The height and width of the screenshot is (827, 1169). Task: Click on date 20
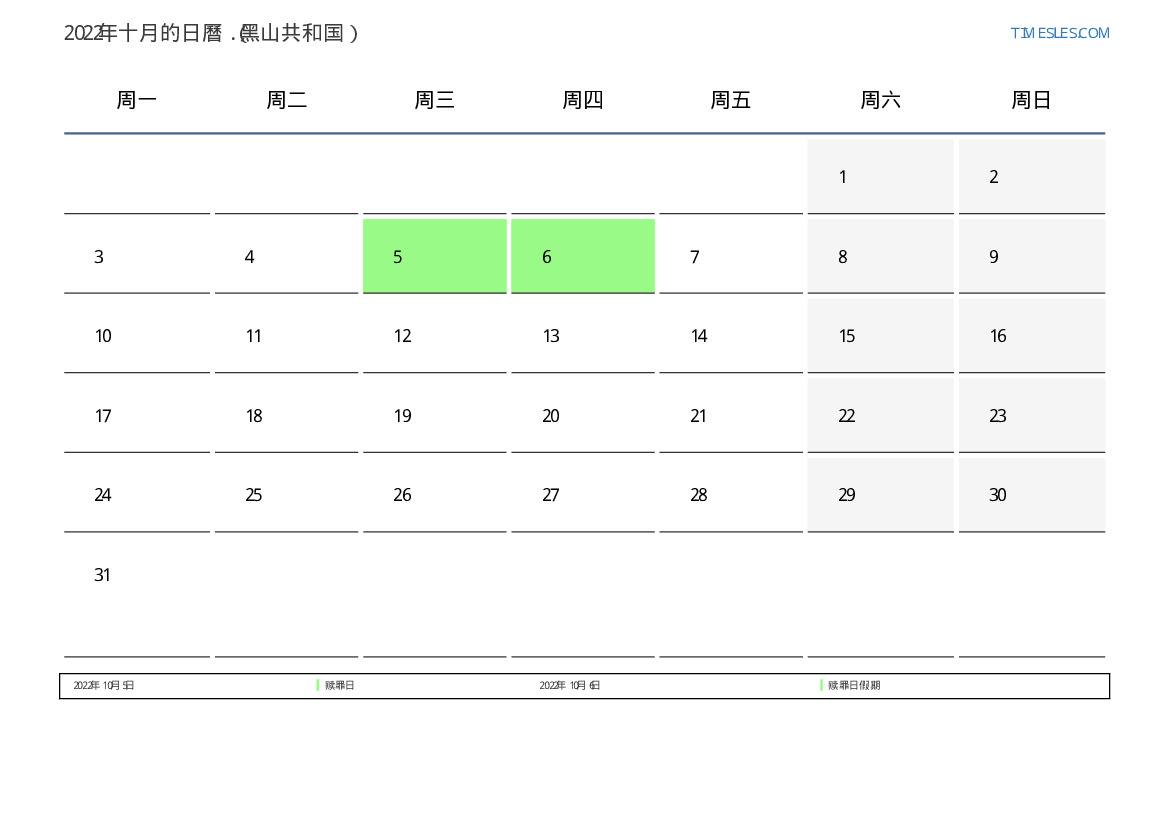pos(551,416)
